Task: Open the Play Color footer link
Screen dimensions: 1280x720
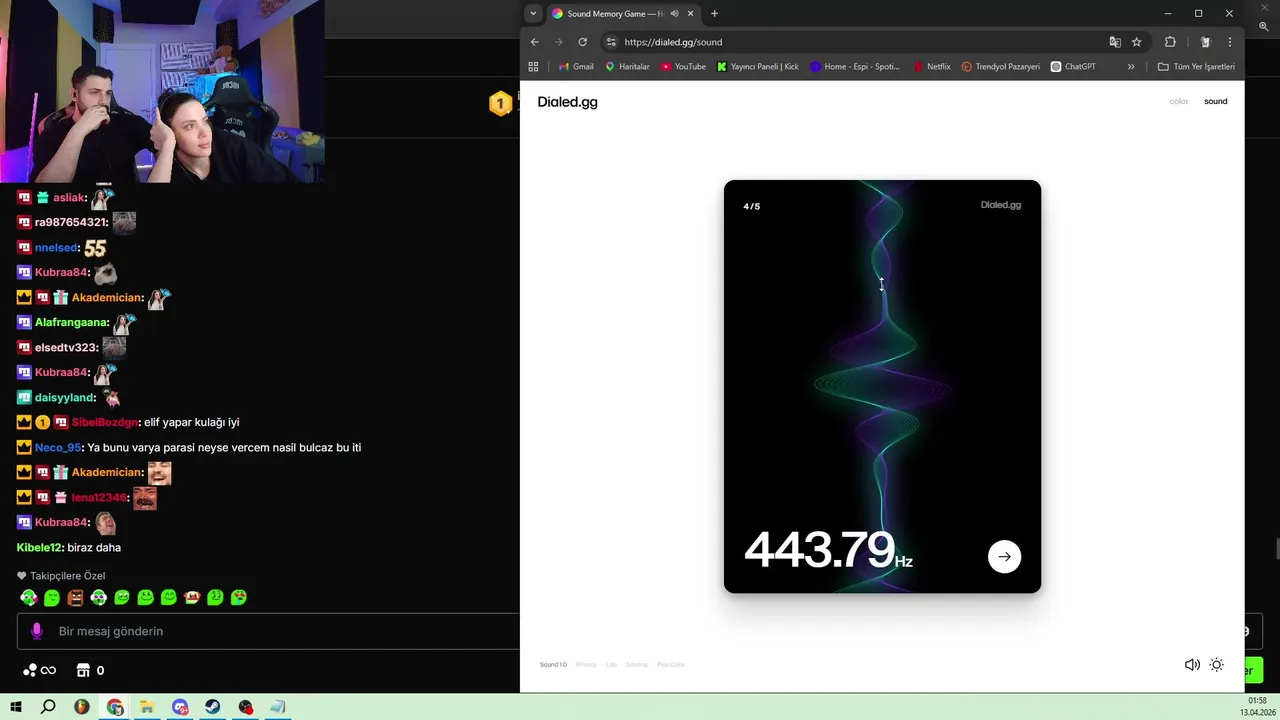Action: (x=671, y=665)
